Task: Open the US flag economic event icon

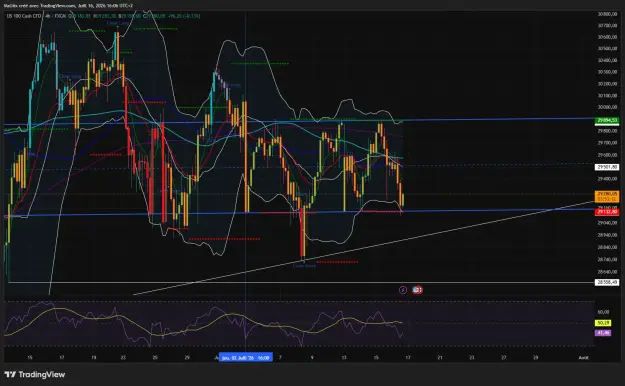Action: [417, 290]
